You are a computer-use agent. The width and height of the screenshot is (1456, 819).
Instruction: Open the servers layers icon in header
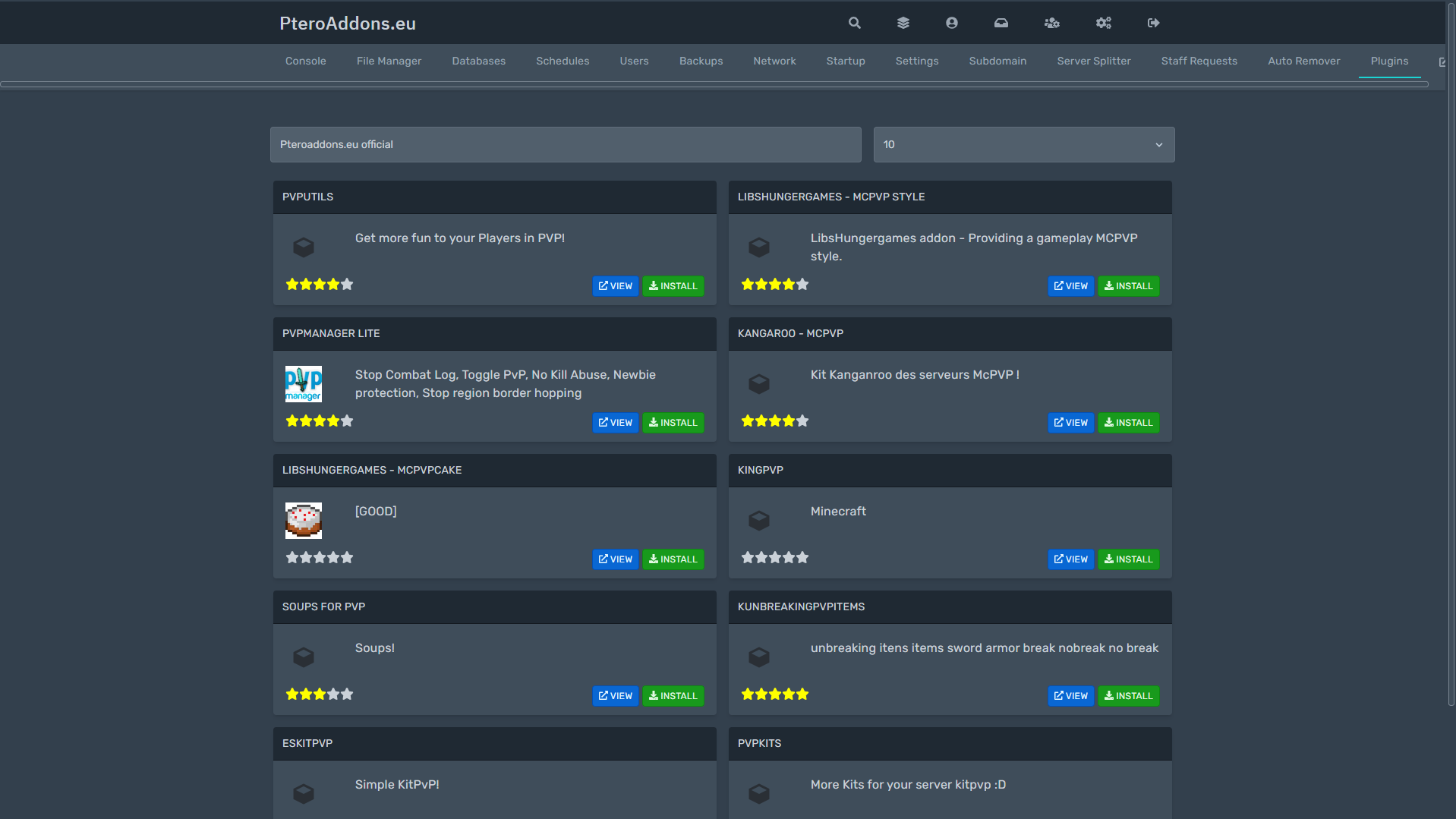coord(903,23)
